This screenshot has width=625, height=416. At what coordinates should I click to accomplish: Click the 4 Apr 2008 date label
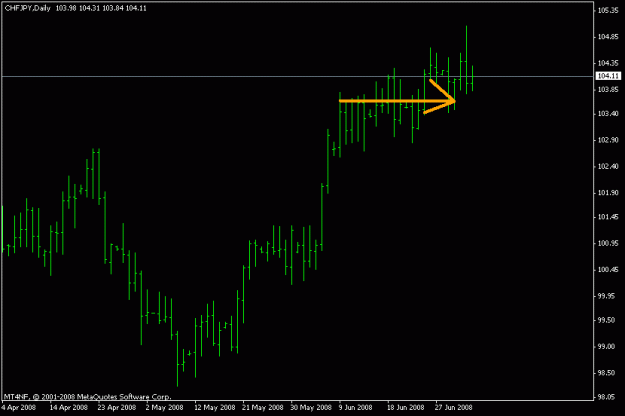(x=18, y=407)
